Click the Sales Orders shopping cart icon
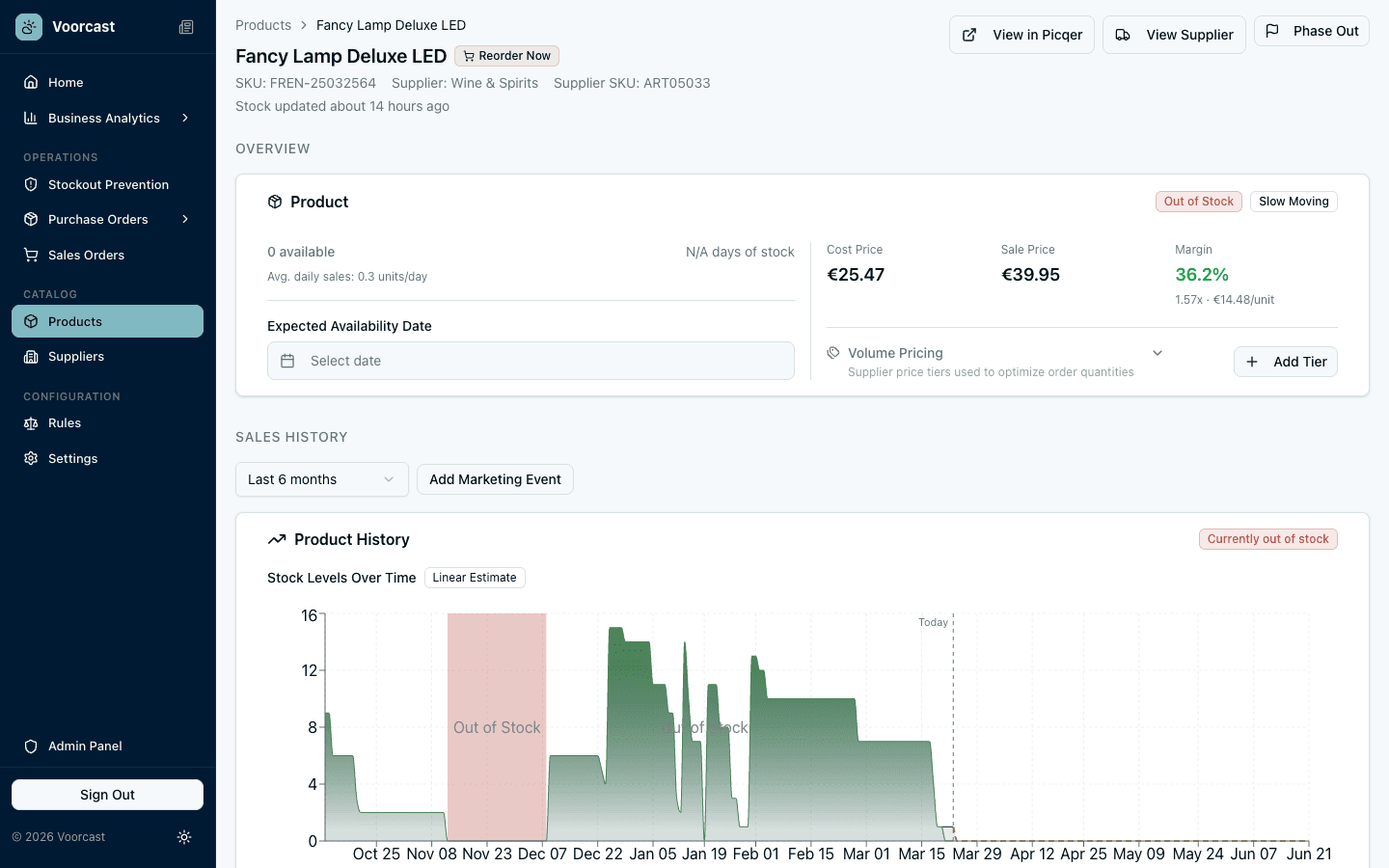Image resolution: width=1389 pixels, height=868 pixels. tap(30, 255)
